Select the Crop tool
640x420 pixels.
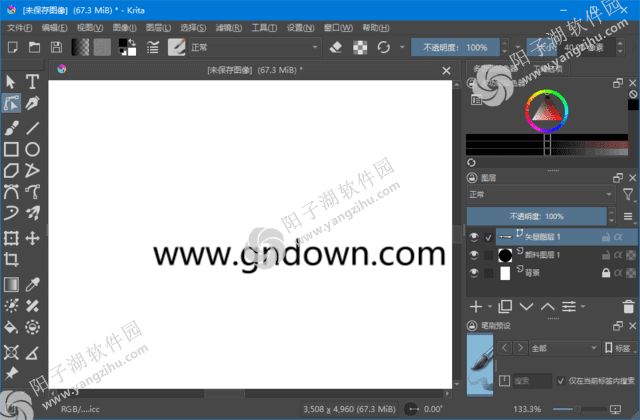tap(11, 259)
